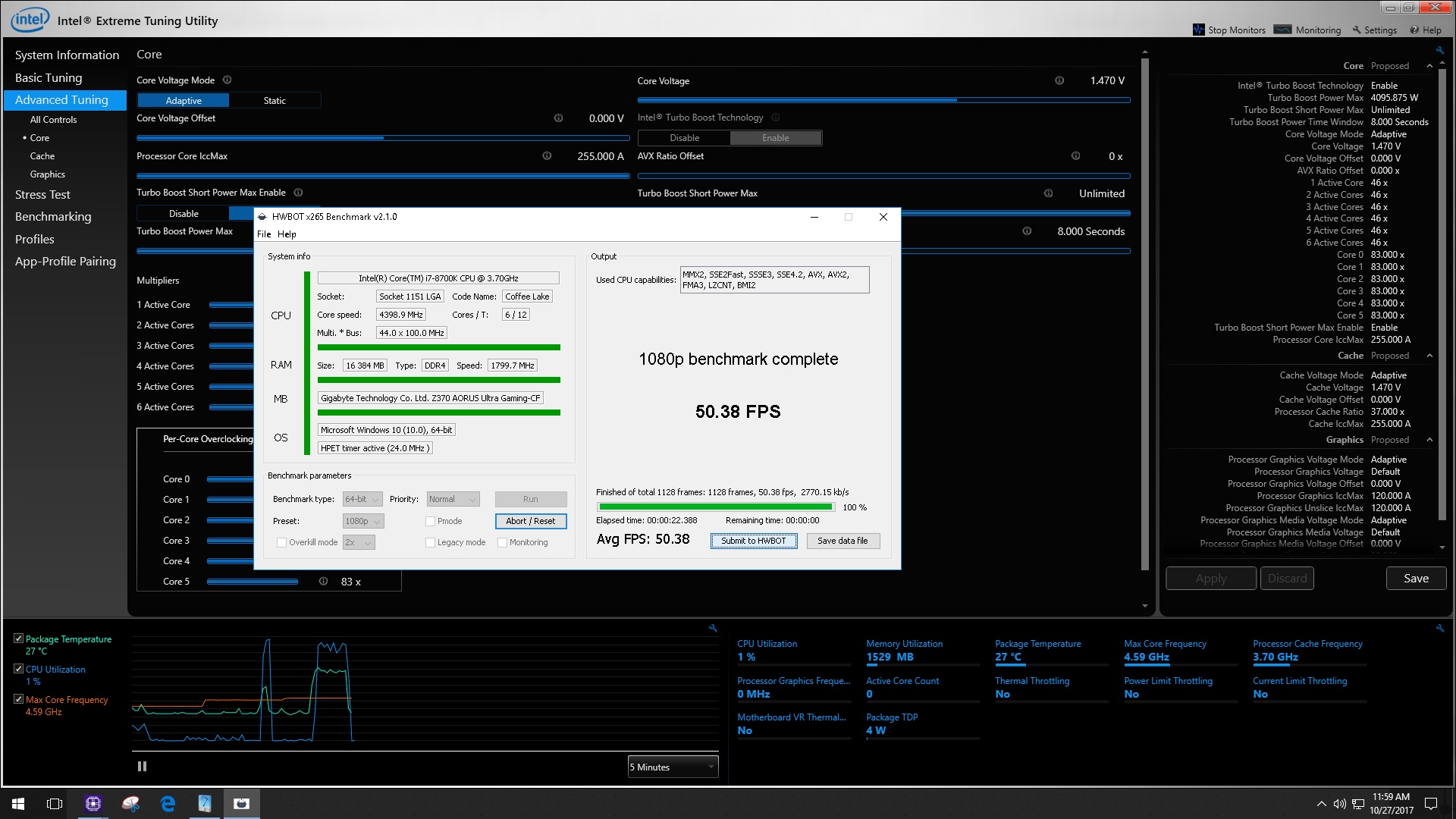The image size is (1456, 819).
Task: Click info icon beside AVX Ratio Offset value
Action: (1075, 156)
